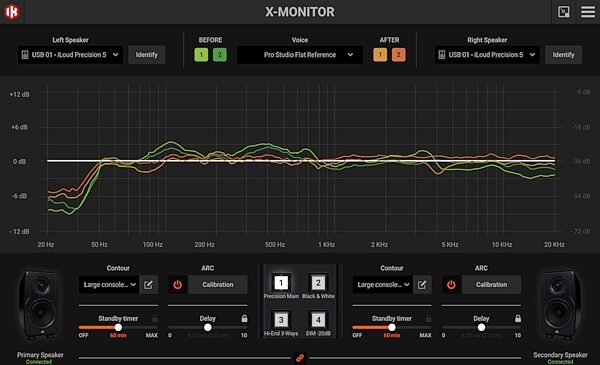Screen dimensions: 600x365
Task: Adjust the secondary Standby timer slider handle
Action: coord(392,328)
